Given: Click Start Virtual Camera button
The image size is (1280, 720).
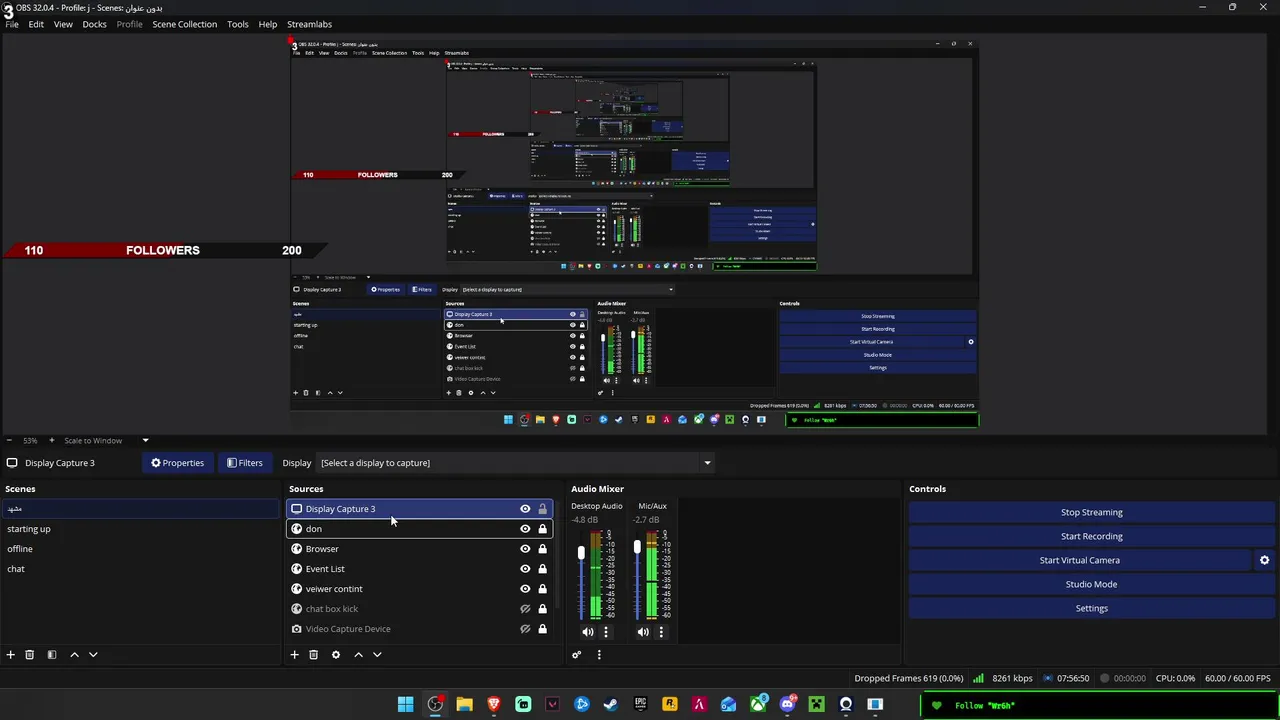Looking at the screenshot, I should click(x=1080, y=560).
